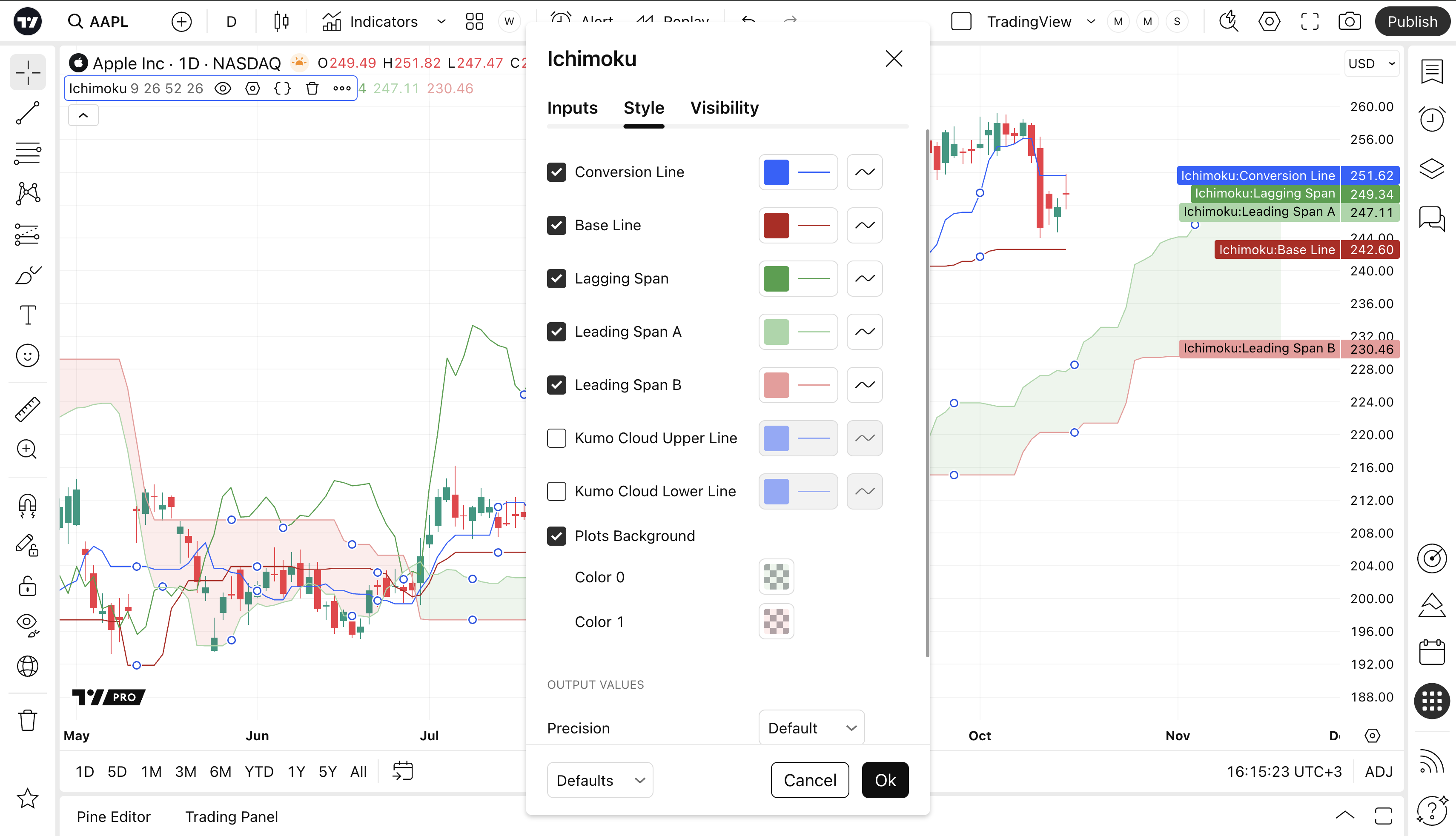Toggle Ichimoku visibility eye icon
The width and height of the screenshot is (1456, 836).
223,89
